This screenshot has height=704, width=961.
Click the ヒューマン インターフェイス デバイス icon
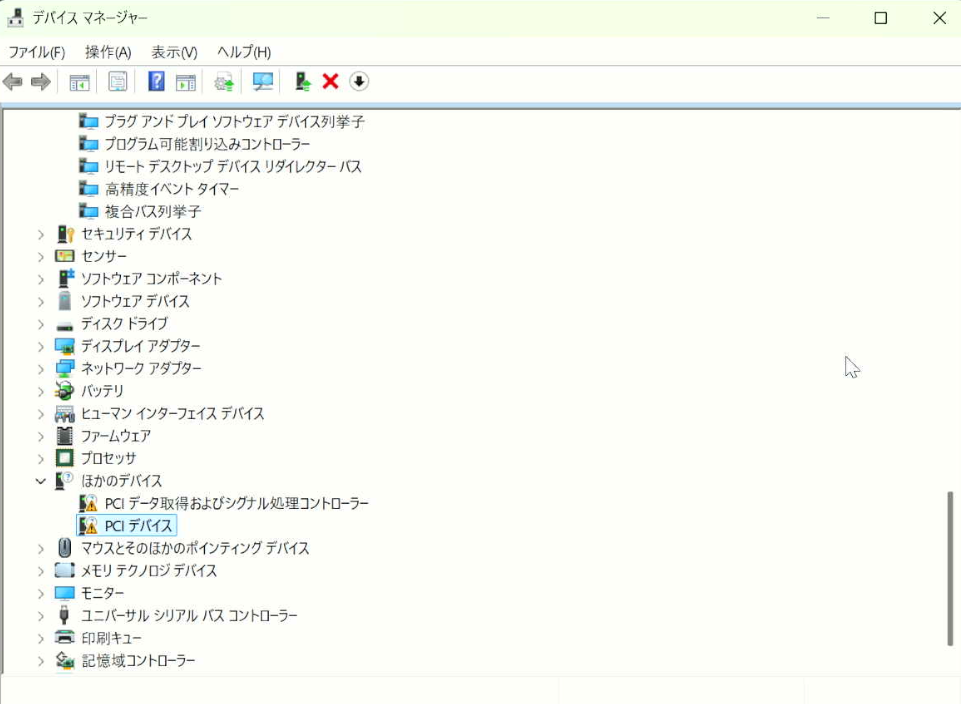point(65,414)
